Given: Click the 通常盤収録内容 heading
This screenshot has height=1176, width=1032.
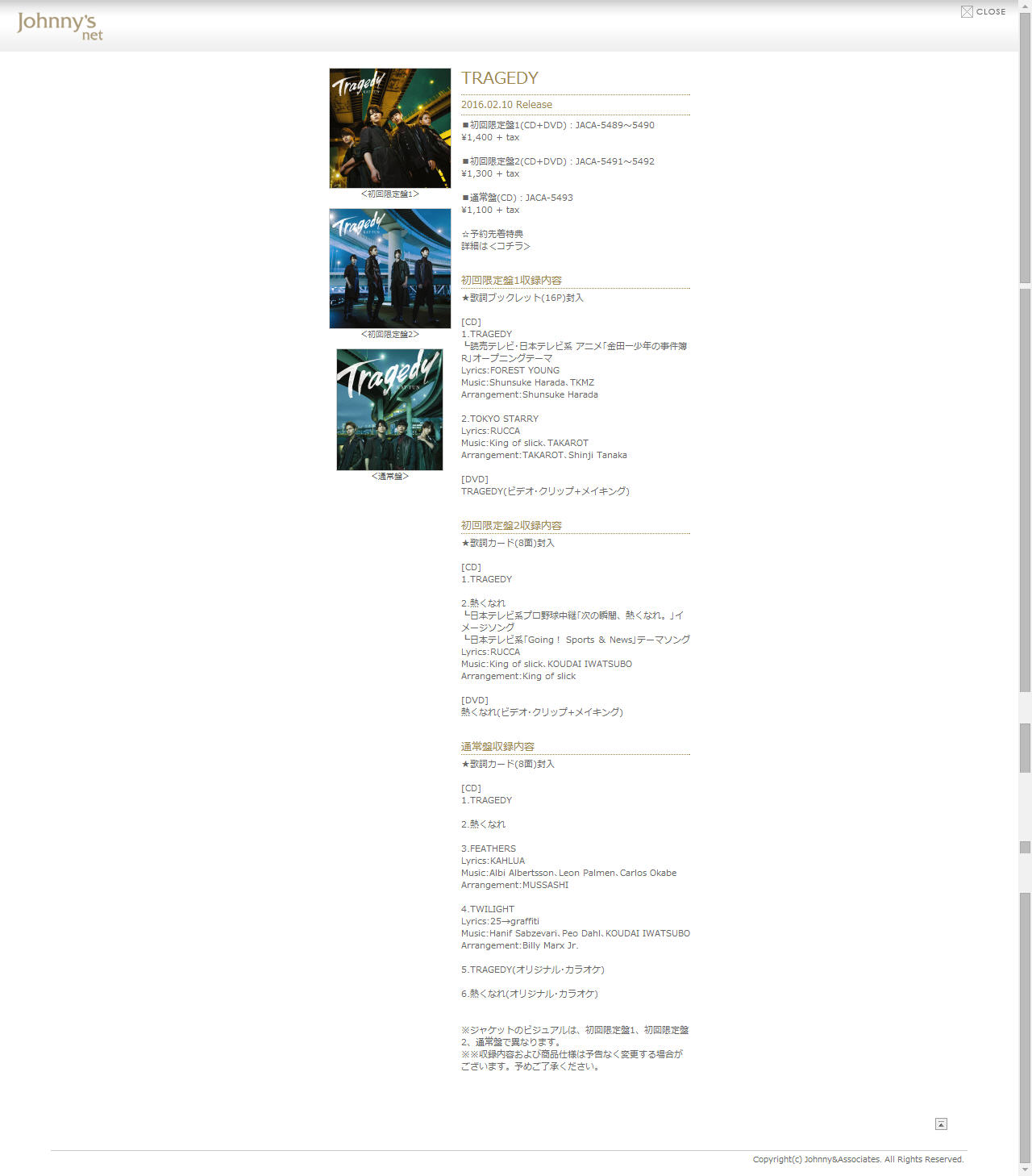Looking at the screenshot, I should pos(497,746).
